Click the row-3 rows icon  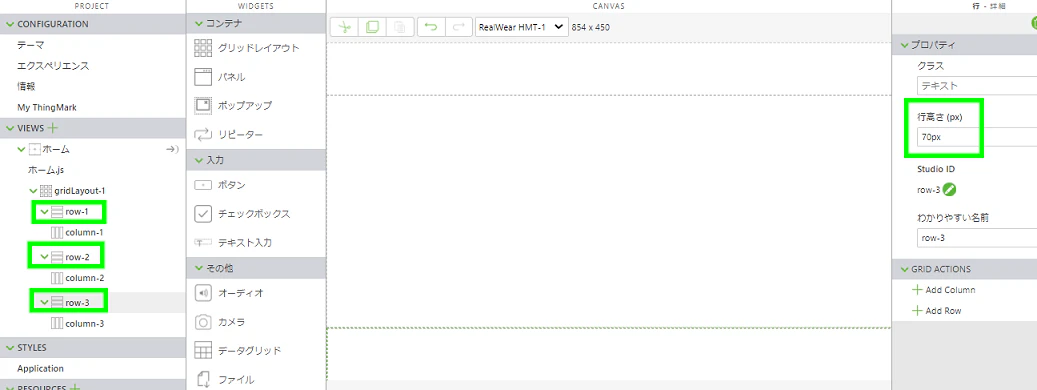[57, 302]
